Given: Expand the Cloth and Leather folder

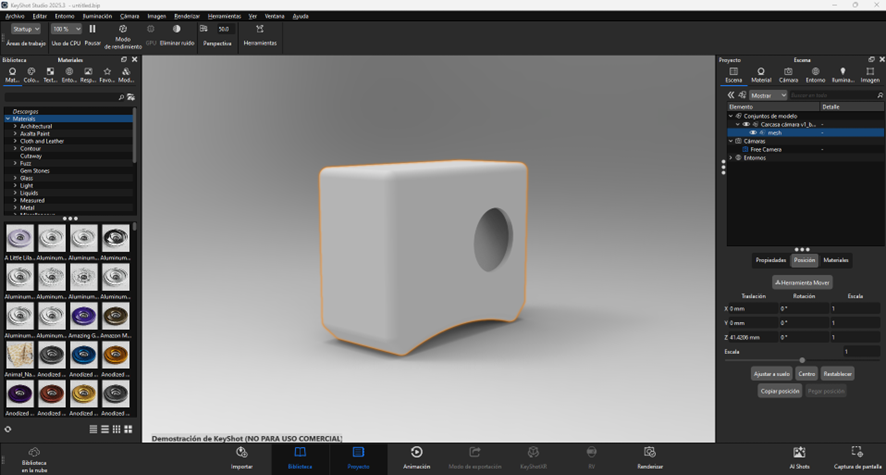Looking at the screenshot, I should click(x=15, y=141).
